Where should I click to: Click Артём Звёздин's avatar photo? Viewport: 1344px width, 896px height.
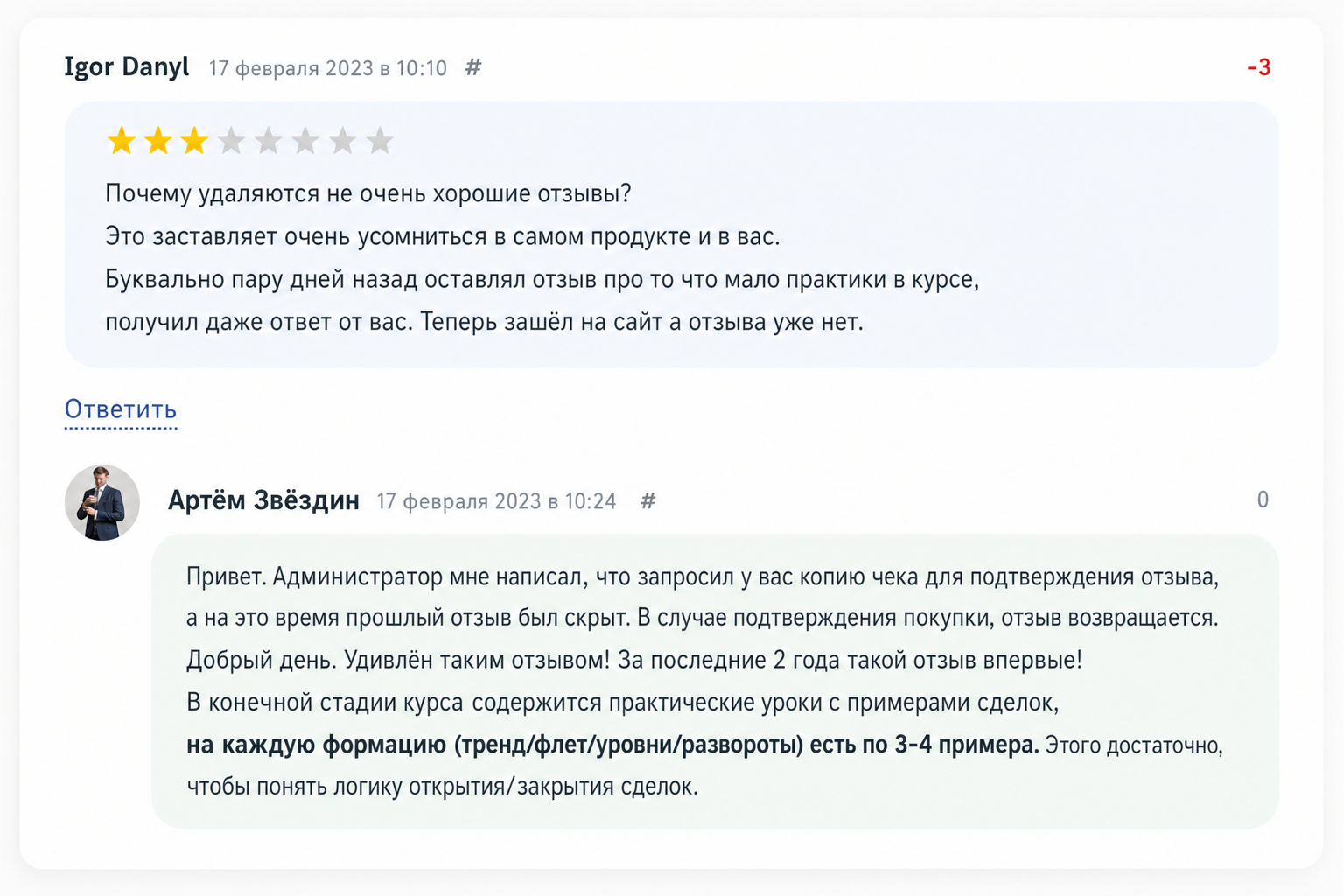point(102,502)
